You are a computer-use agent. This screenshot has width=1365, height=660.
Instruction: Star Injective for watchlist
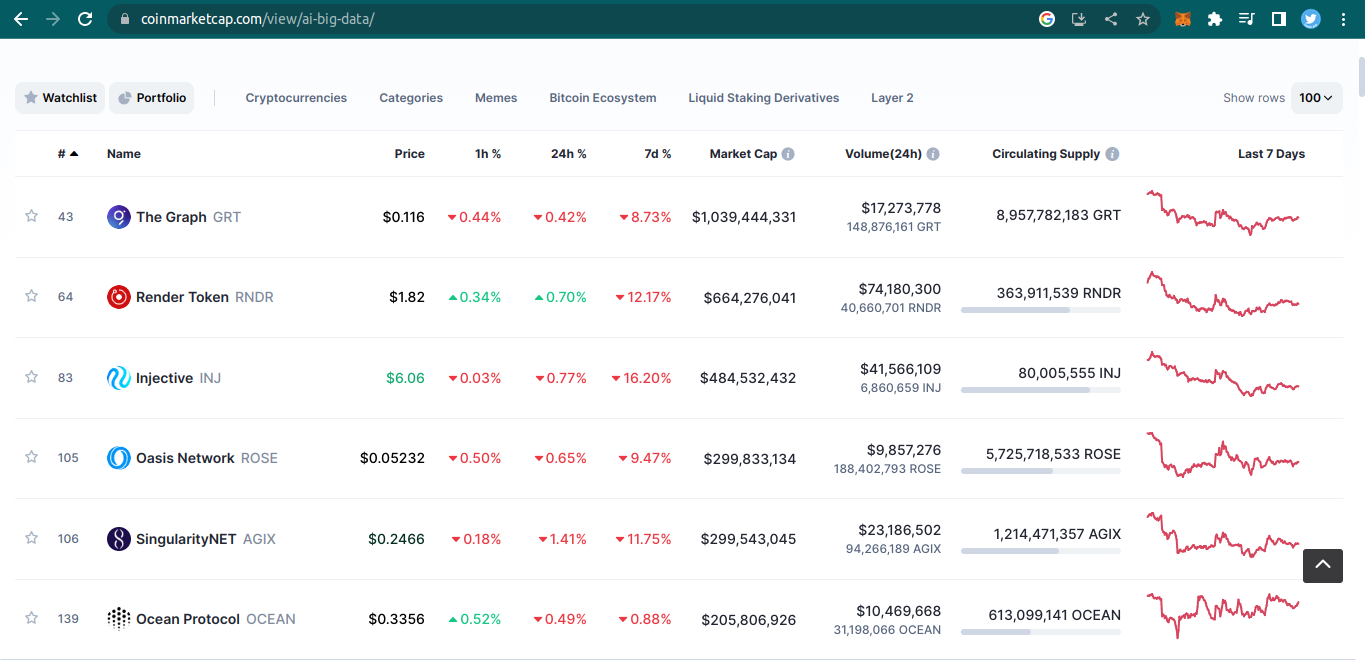31,377
